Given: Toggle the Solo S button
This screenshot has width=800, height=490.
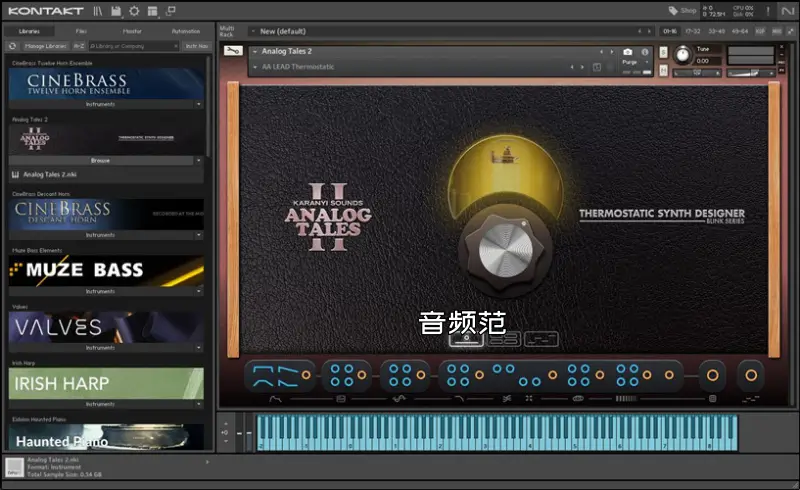Looking at the screenshot, I should pos(663,52).
